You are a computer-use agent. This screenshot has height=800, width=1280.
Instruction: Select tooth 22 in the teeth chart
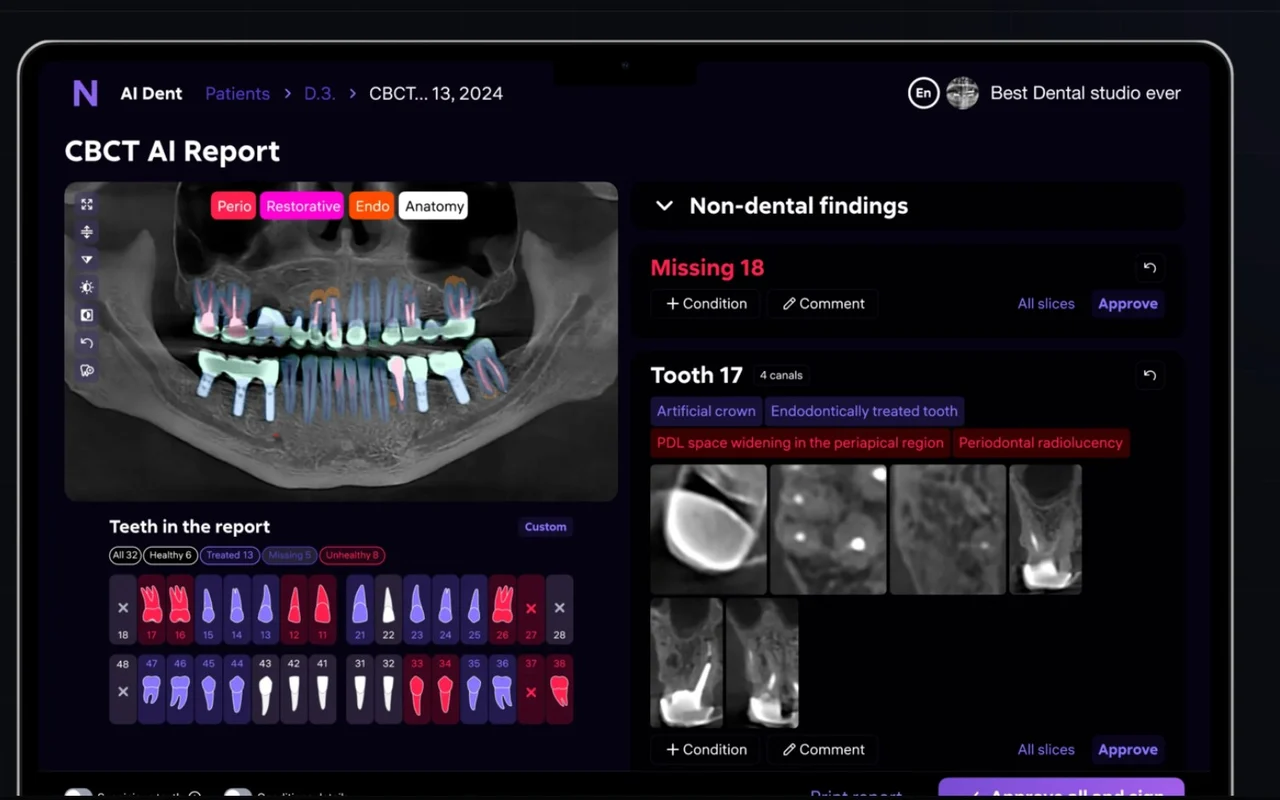388,609
